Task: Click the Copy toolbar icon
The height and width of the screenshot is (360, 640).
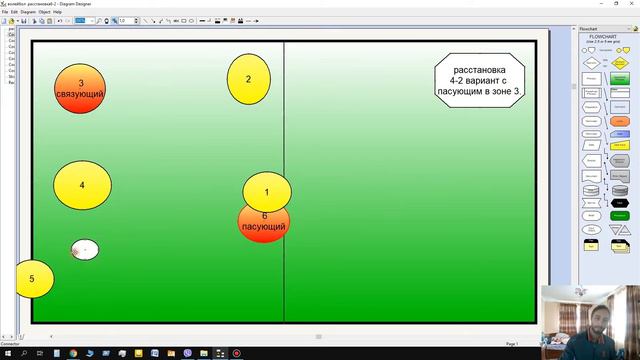Action: tap(42, 21)
